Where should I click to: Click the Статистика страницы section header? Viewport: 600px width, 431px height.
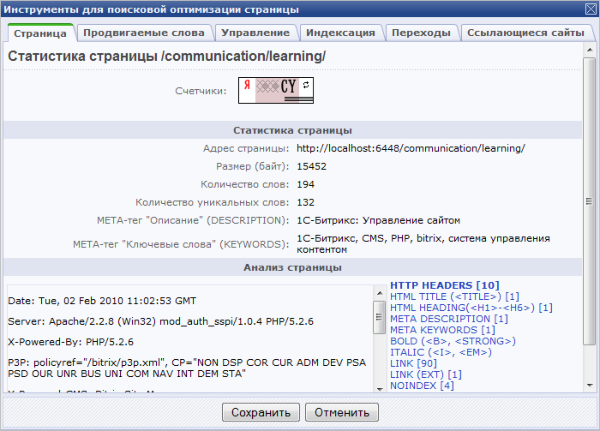click(x=293, y=130)
